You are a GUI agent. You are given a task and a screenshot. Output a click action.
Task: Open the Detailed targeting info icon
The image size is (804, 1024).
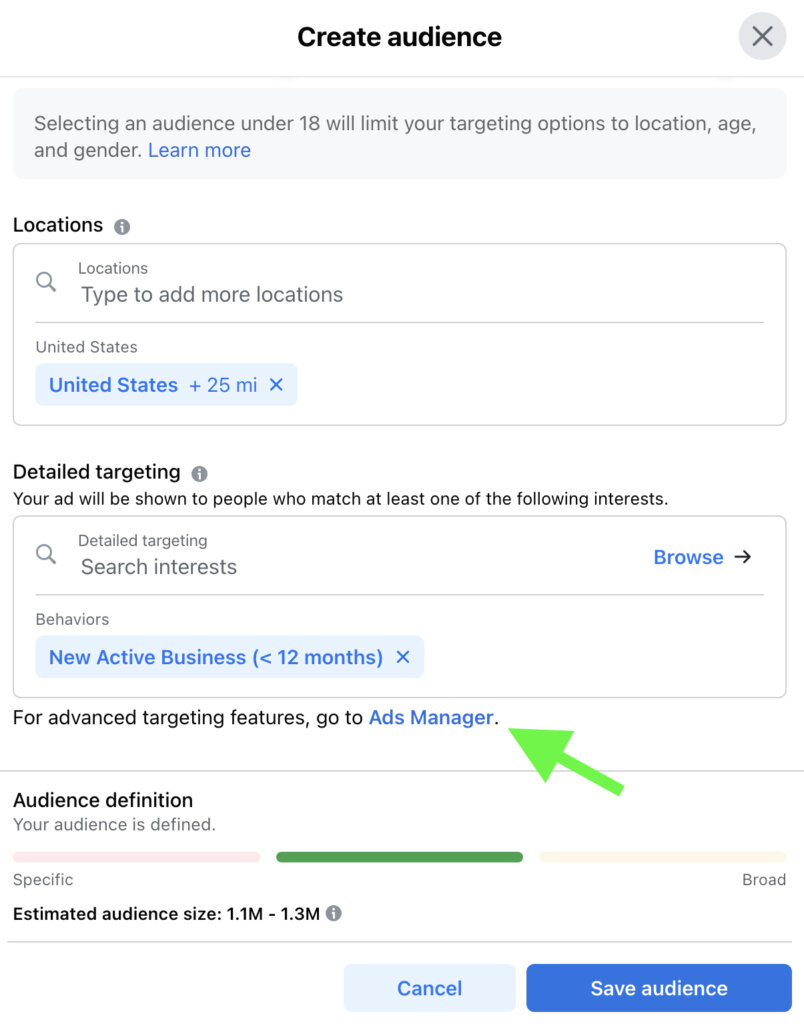coord(202,471)
